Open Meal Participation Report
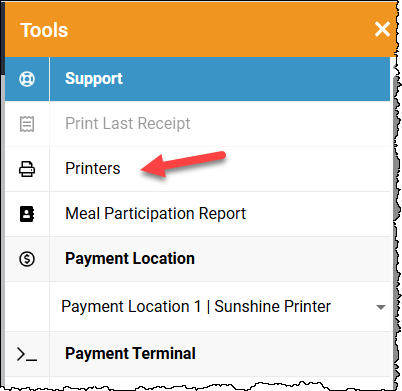 coord(197,214)
